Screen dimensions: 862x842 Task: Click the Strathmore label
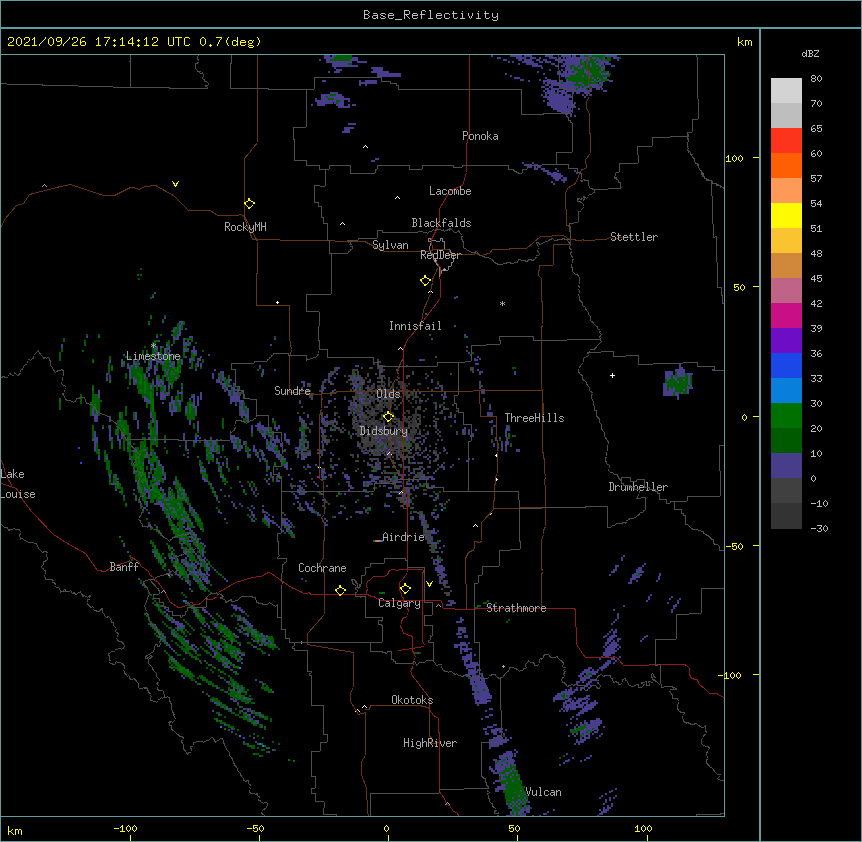(x=516, y=608)
